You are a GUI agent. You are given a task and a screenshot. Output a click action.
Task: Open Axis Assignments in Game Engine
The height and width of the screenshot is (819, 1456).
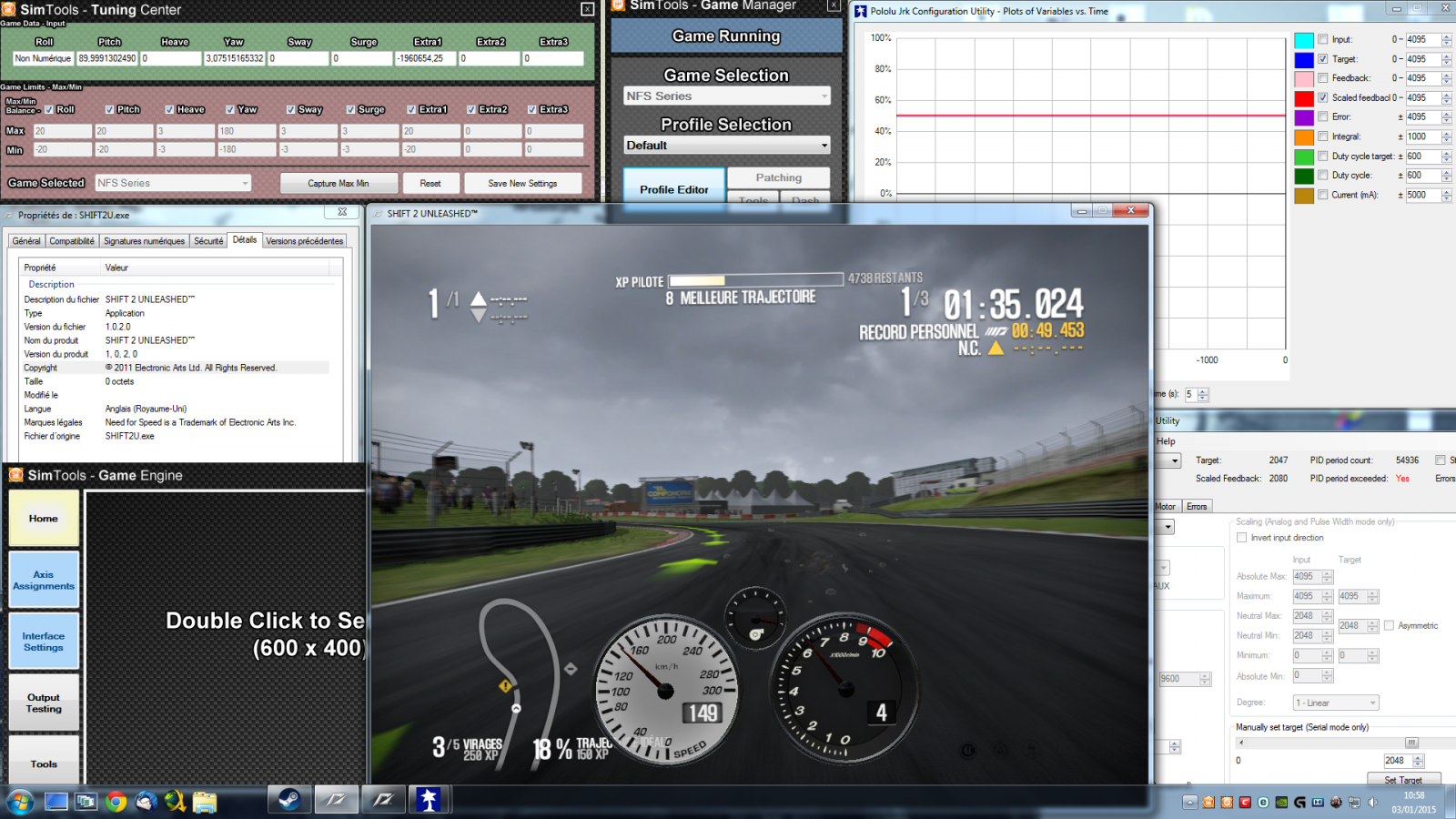click(44, 581)
